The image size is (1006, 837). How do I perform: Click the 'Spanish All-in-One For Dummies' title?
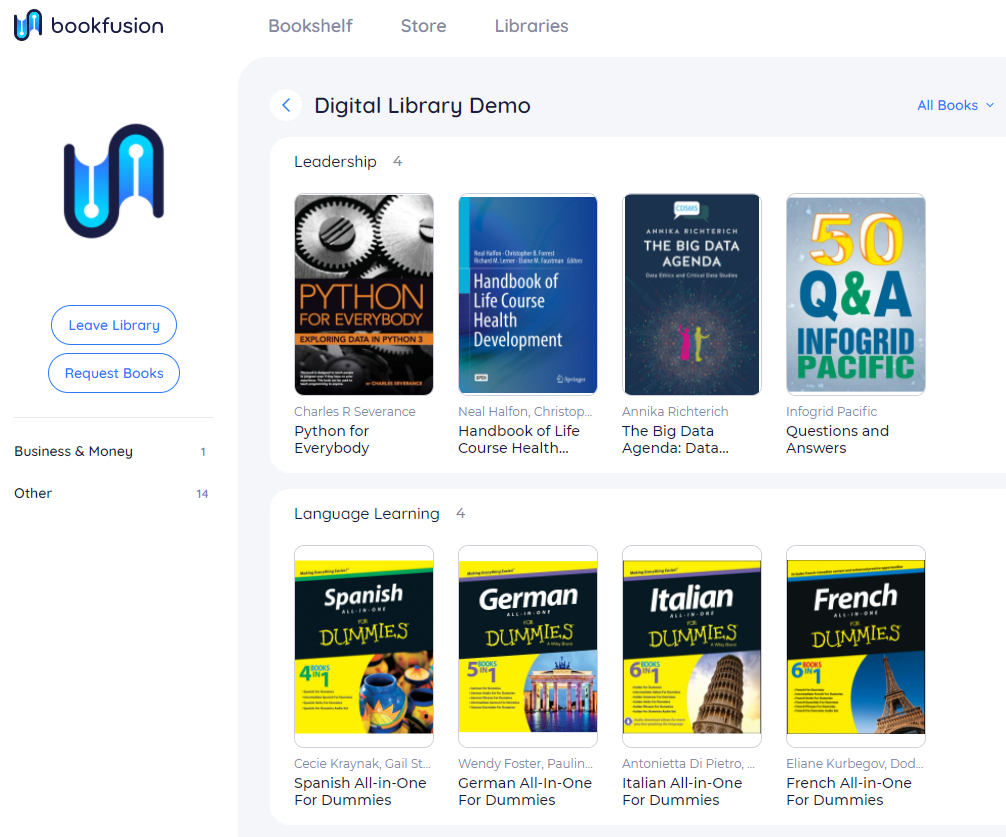[x=360, y=791]
